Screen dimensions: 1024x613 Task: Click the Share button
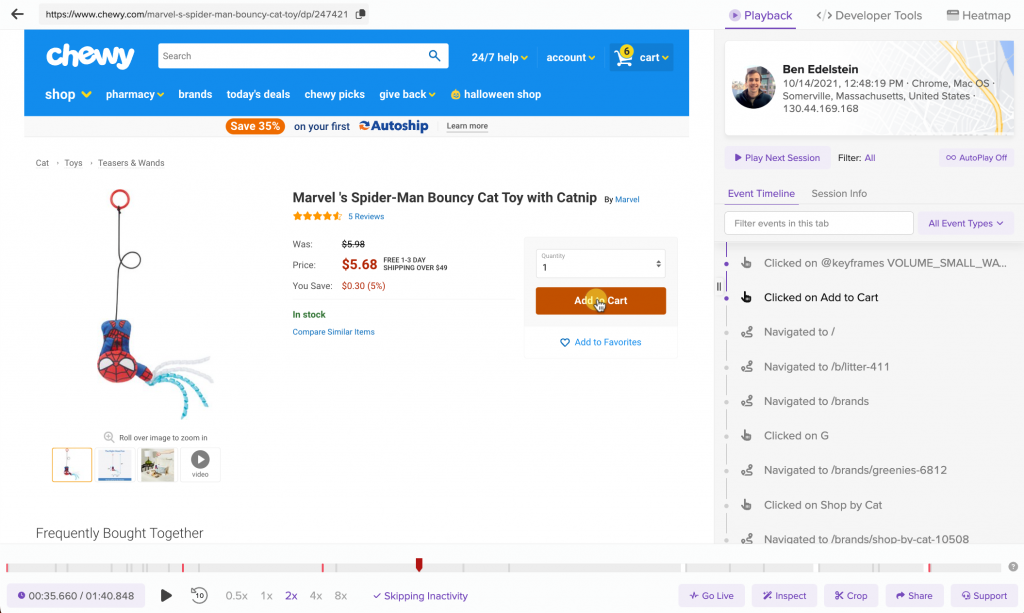[x=914, y=595]
